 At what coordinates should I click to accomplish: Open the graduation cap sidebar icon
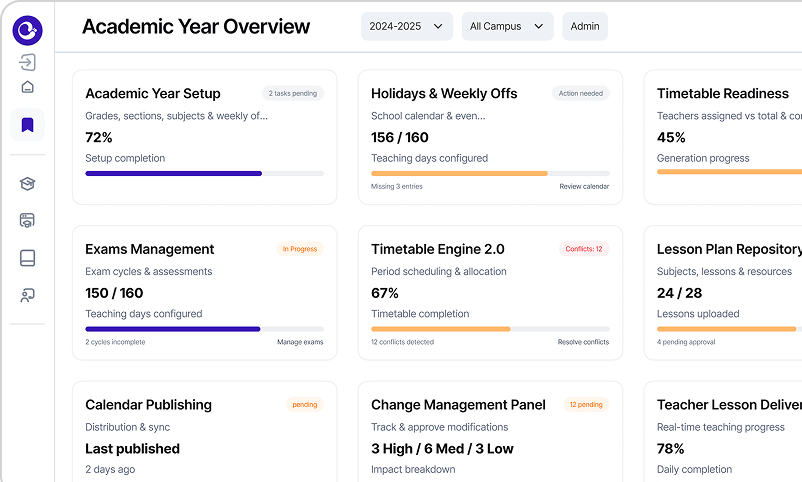tap(28, 183)
